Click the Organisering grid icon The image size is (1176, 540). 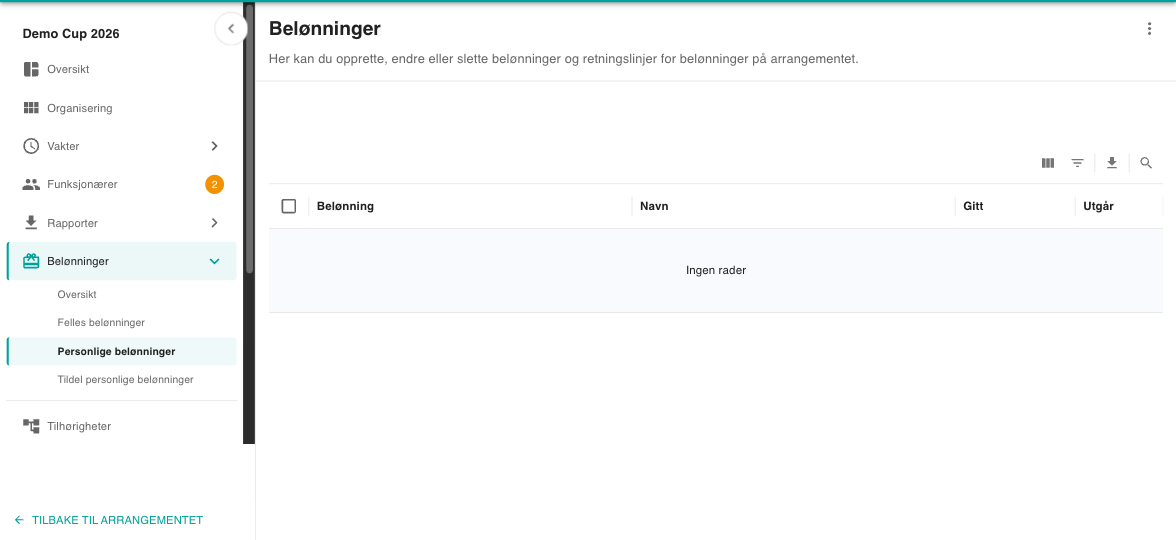tap(31, 108)
